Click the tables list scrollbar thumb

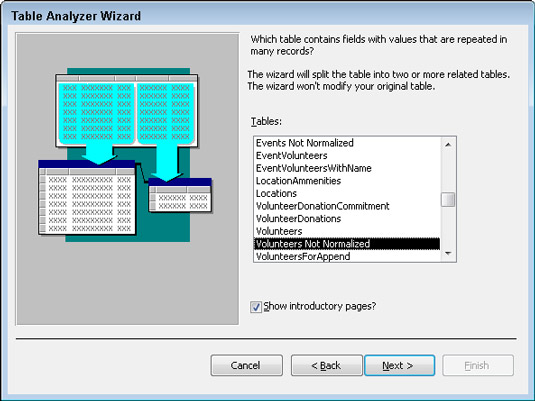(448, 200)
